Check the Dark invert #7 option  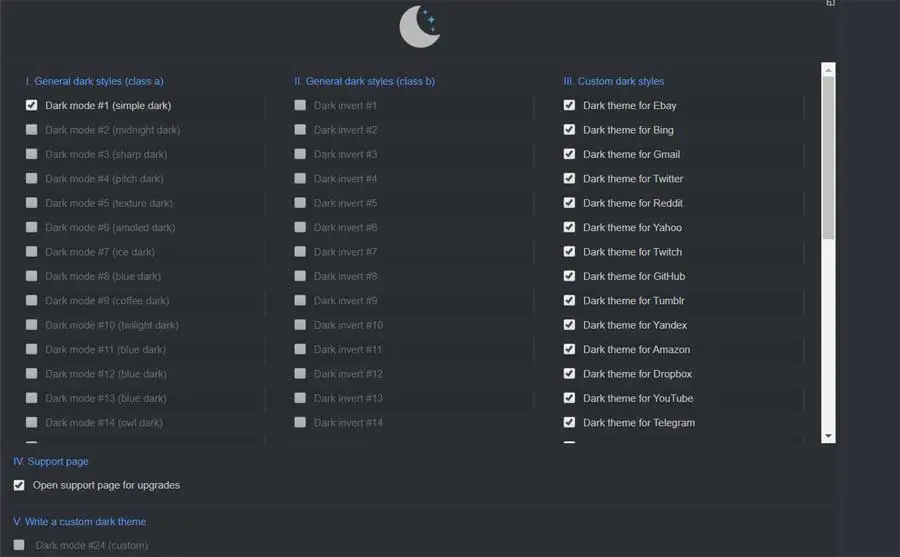pyautogui.click(x=300, y=252)
